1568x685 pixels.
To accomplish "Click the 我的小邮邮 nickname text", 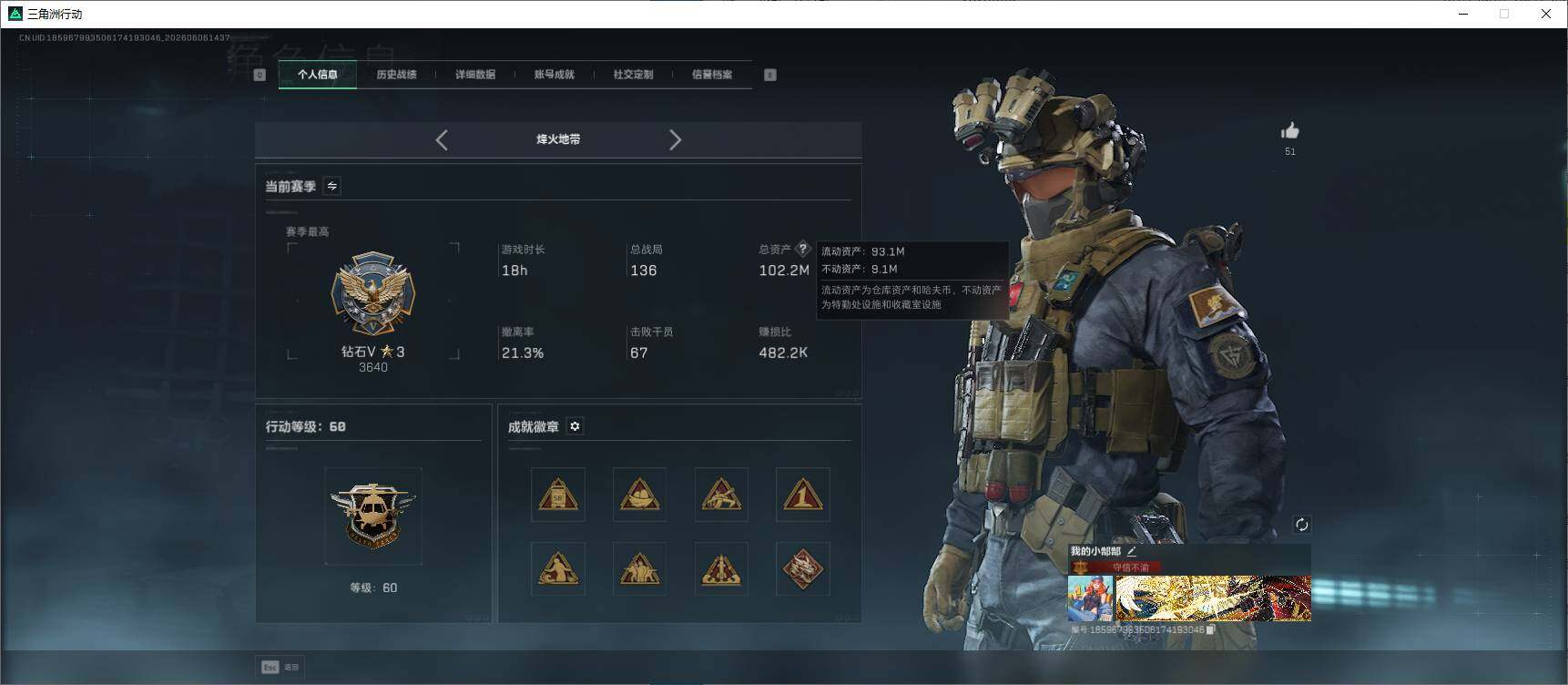I will click(x=1096, y=551).
